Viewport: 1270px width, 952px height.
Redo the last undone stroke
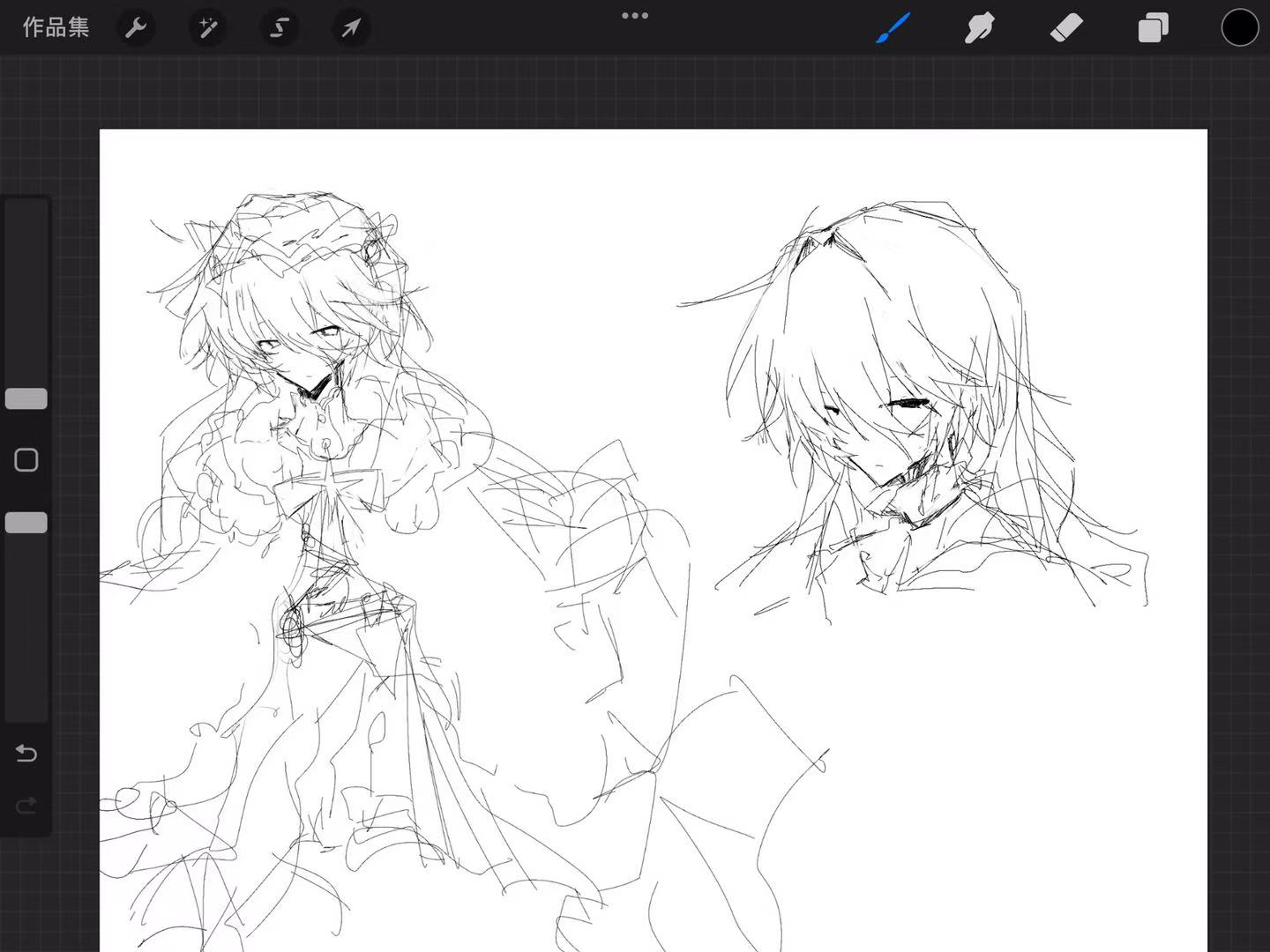[26, 805]
